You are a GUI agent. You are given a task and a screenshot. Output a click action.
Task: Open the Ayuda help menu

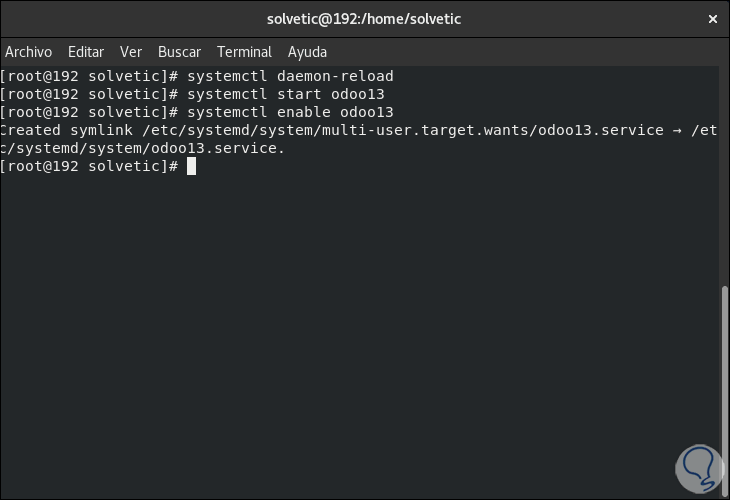pyautogui.click(x=307, y=52)
